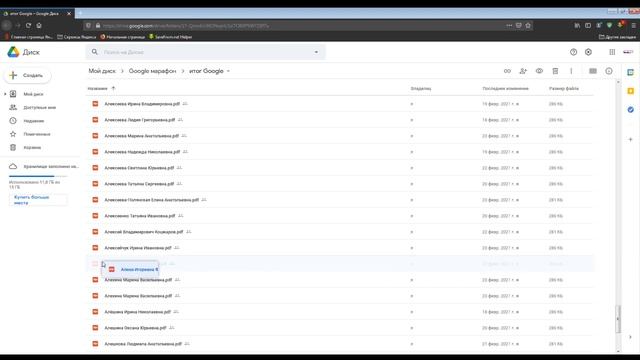This screenshot has width=640, height=360.
Task: Open the storage item with the cloud icon
Action: tap(44, 167)
